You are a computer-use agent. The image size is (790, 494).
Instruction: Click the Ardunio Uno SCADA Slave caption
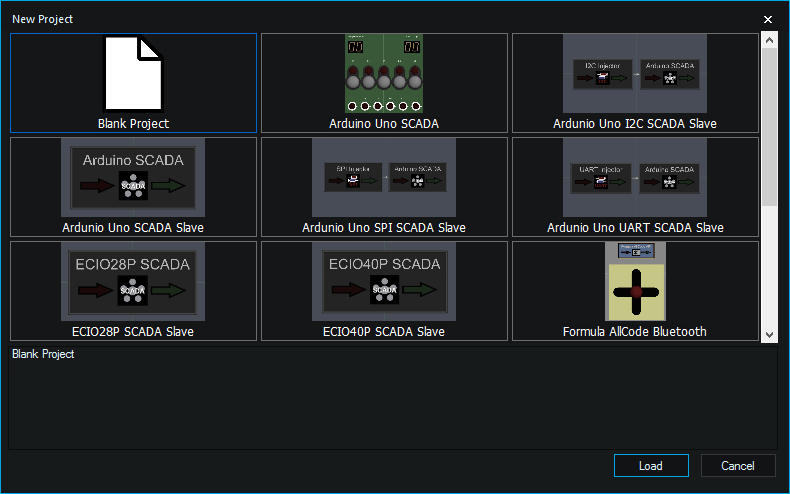click(x=133, y=228)
